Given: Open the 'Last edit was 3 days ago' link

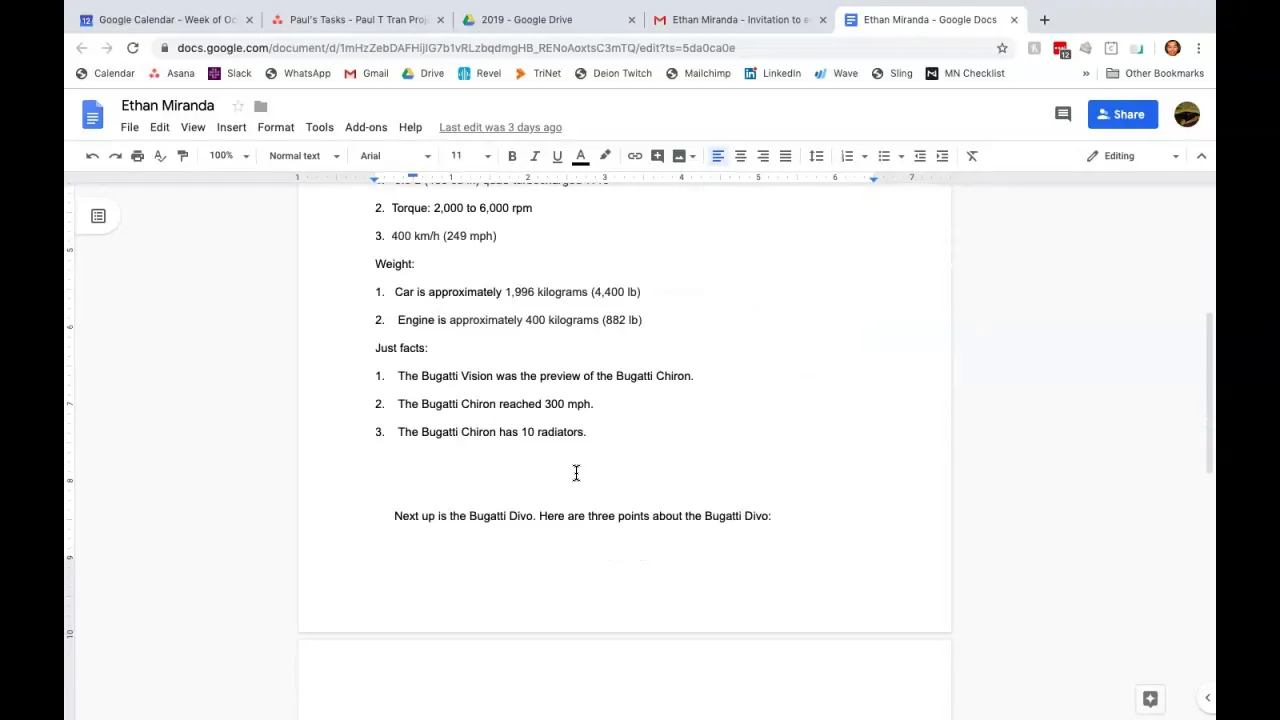Looking at the screenshot, I should pyautogui.click(x=500, y=128).
